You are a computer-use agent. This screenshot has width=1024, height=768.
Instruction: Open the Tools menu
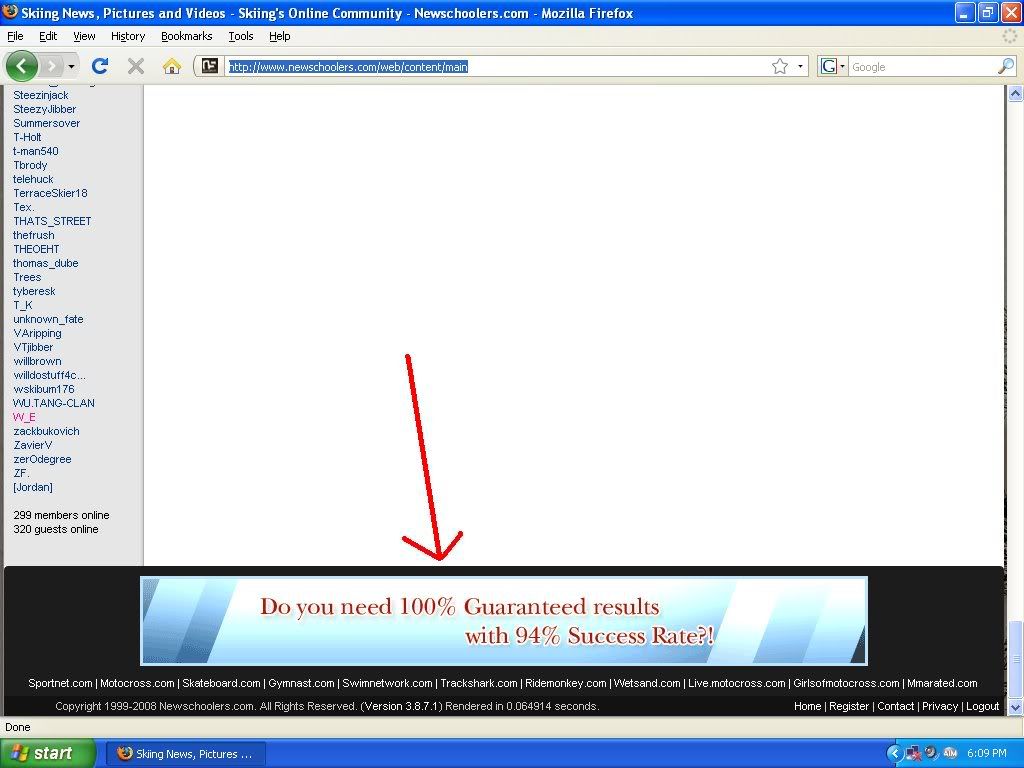[240, 36]
